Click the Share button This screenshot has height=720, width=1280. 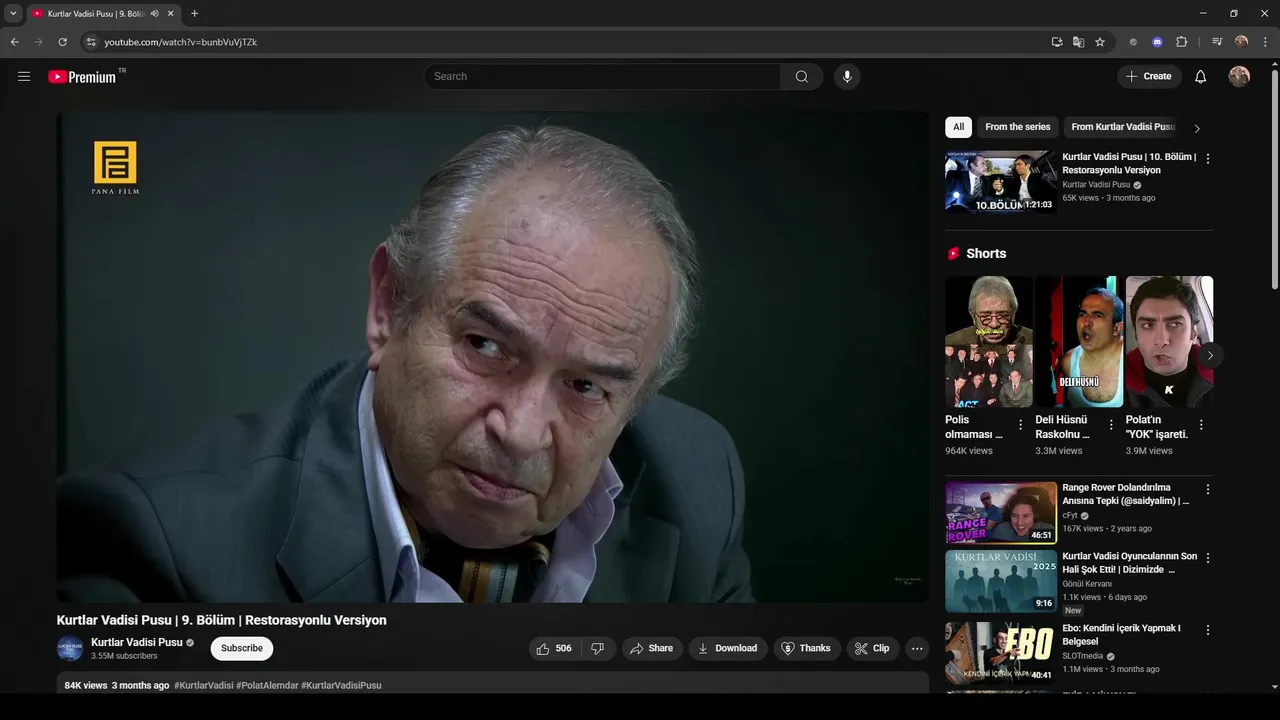[652, 648]
